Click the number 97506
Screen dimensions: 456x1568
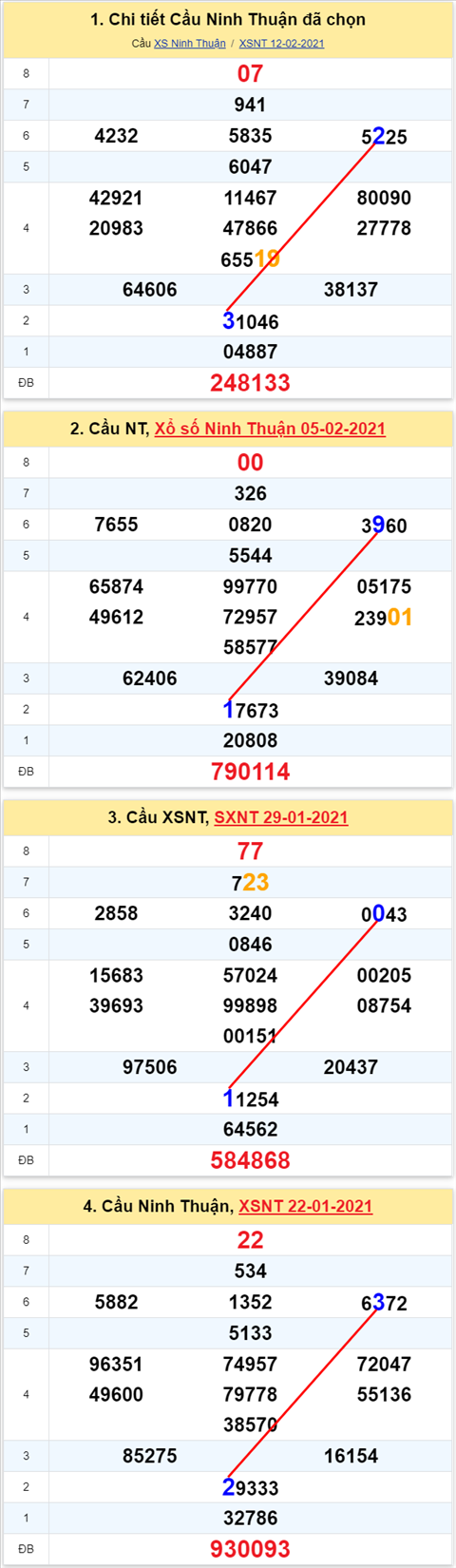(x=150, y=1067)
